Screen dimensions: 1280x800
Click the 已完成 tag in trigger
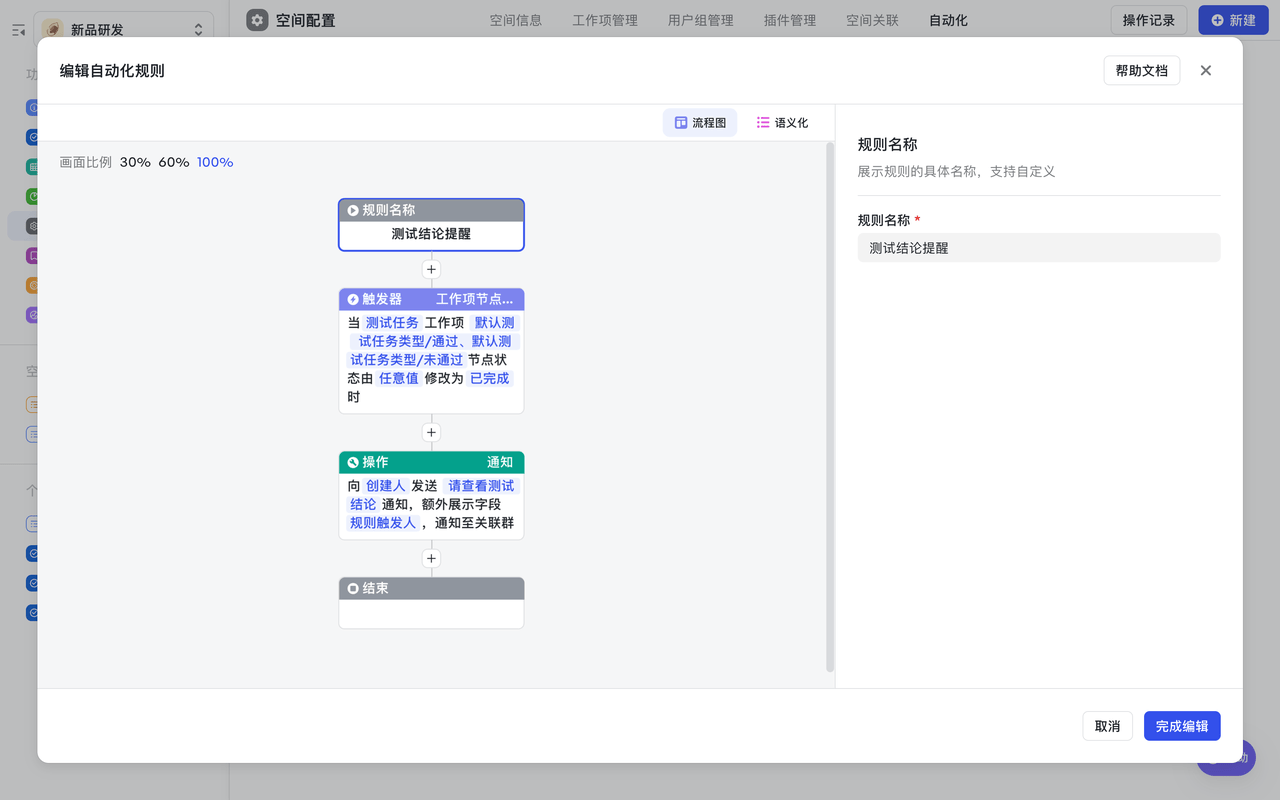490,378
